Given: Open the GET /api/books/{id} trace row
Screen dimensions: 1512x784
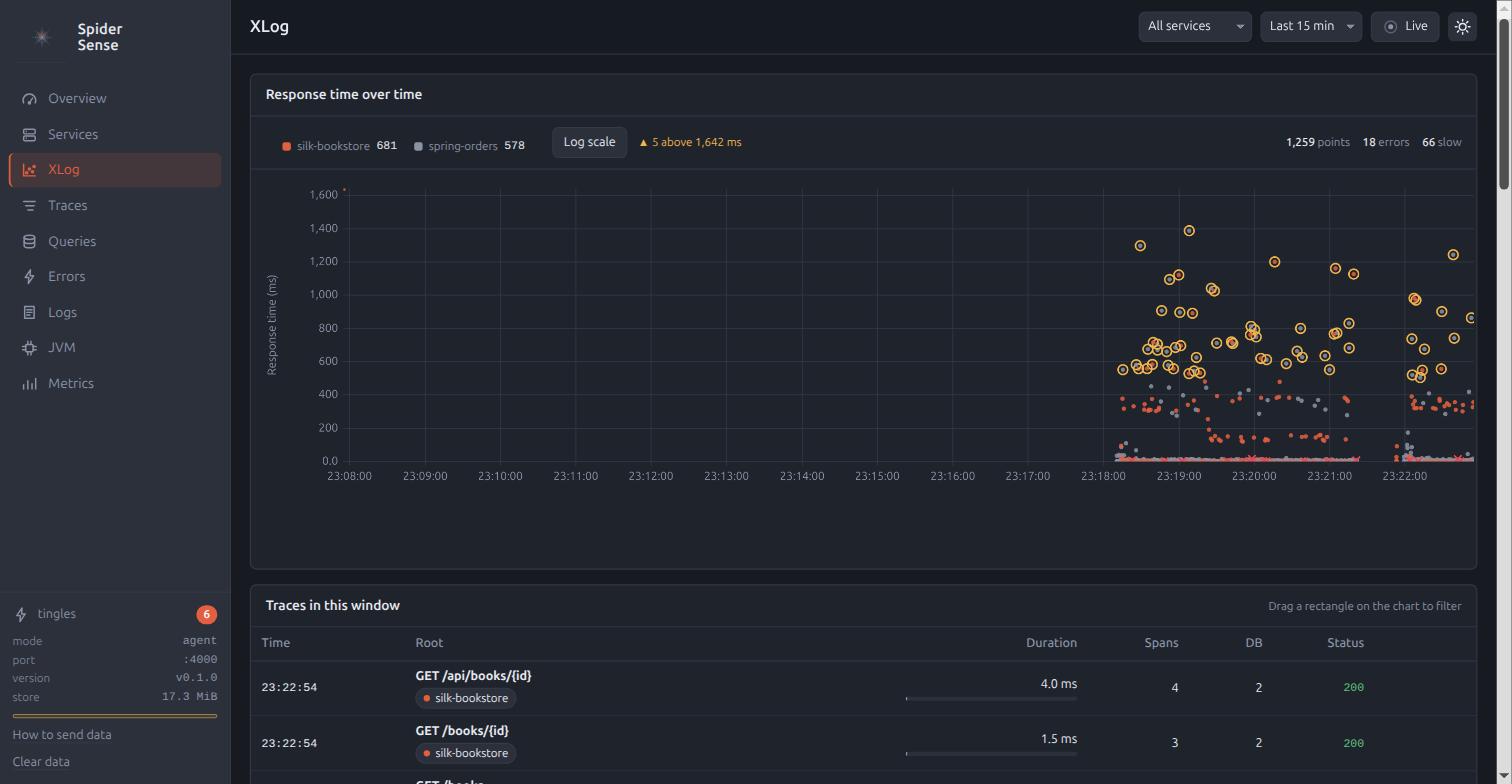Looking at the screenshot, I should pyautogui.click(x=863, y=687).
